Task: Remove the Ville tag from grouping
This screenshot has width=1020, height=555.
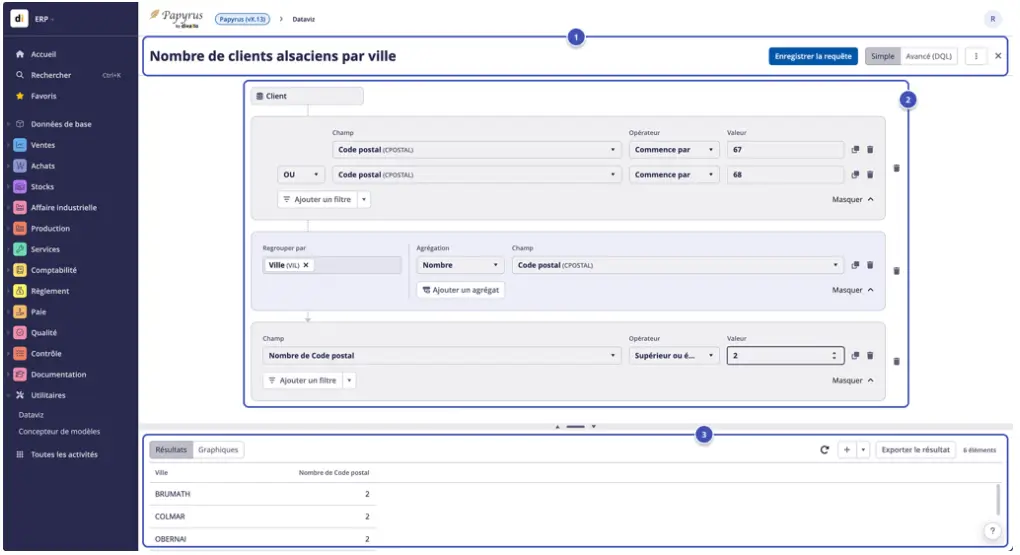Action: [x=306, y=265]
